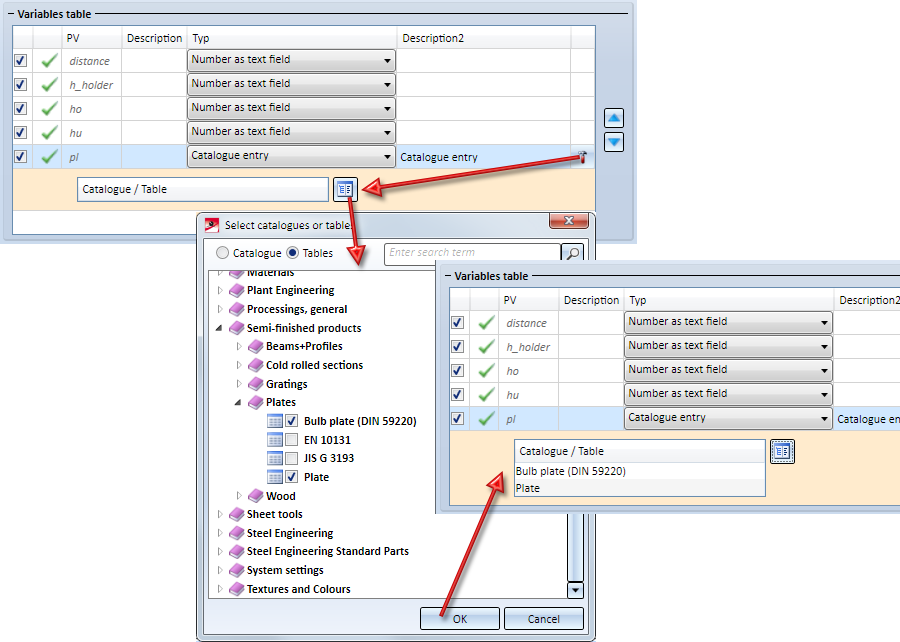Click the Cold rolled sections book icon
Screen dimensions: 900x642
click(x=255, y=365)
